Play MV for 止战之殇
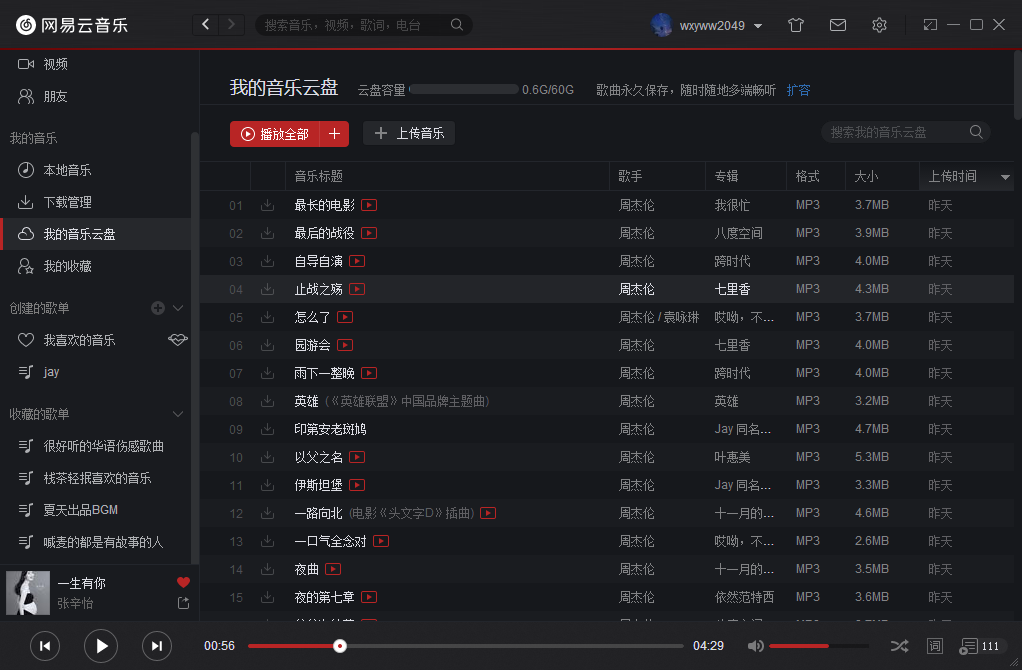The width and height of the screenshot is (1022, 670). pyautogui.click(x=357, y=289)
